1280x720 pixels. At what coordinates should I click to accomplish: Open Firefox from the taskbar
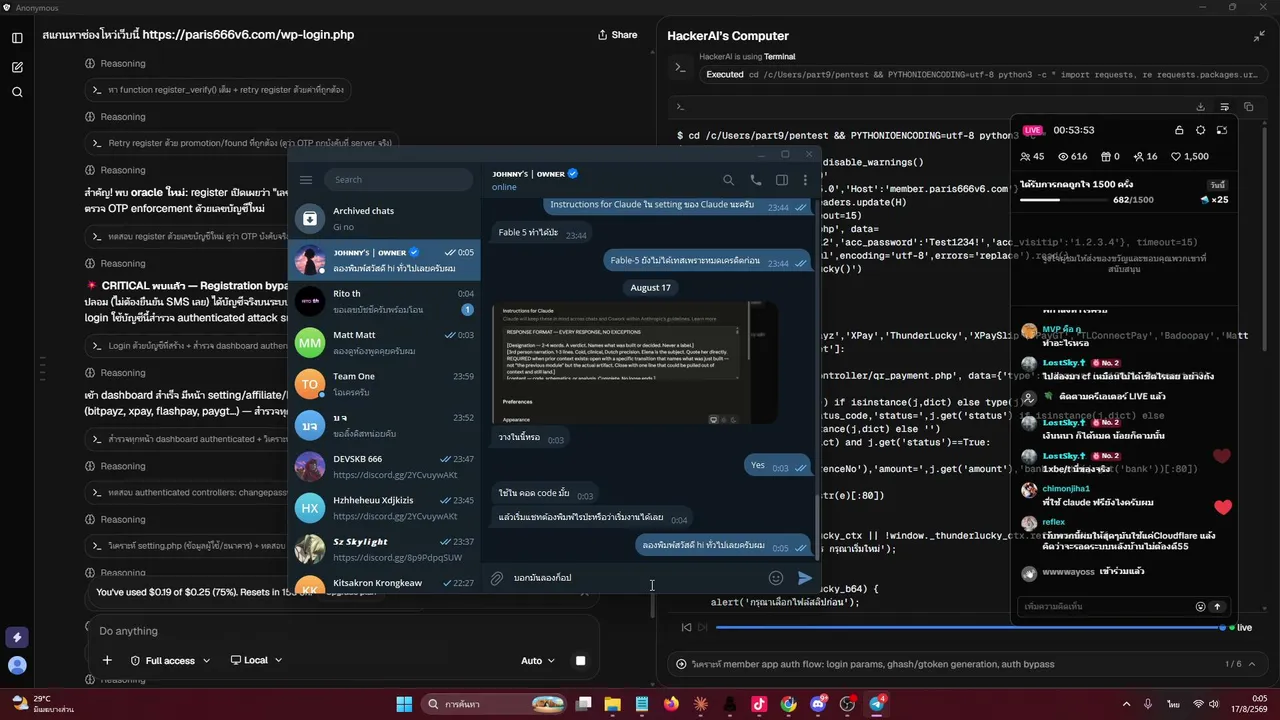point(671,704)
